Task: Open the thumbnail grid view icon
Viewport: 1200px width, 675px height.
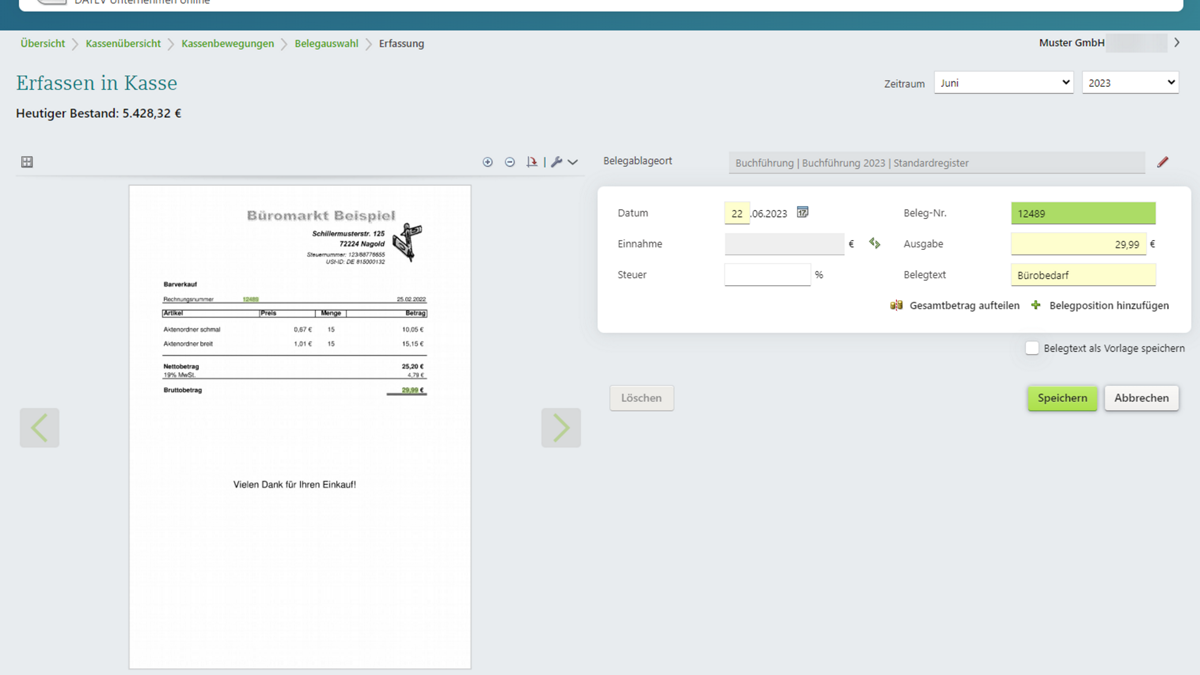Action: [x=27, y=162]
